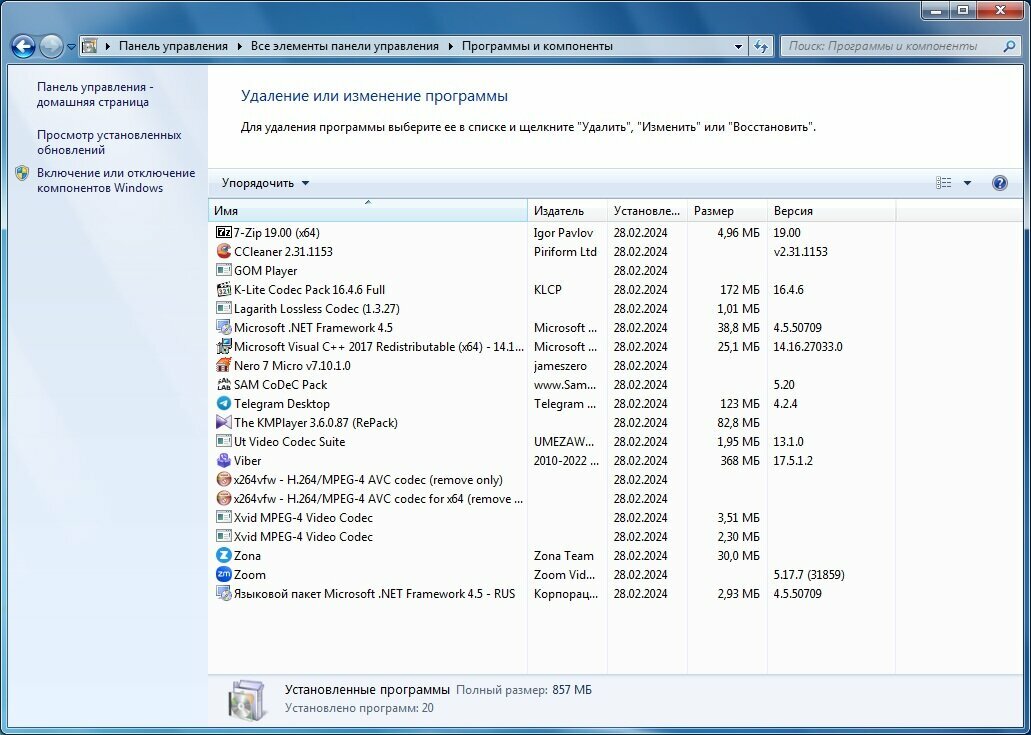Screen dimensions: 1031x735
Task: Open Панель управления - домашняя страница link
Action: point(93,94)
